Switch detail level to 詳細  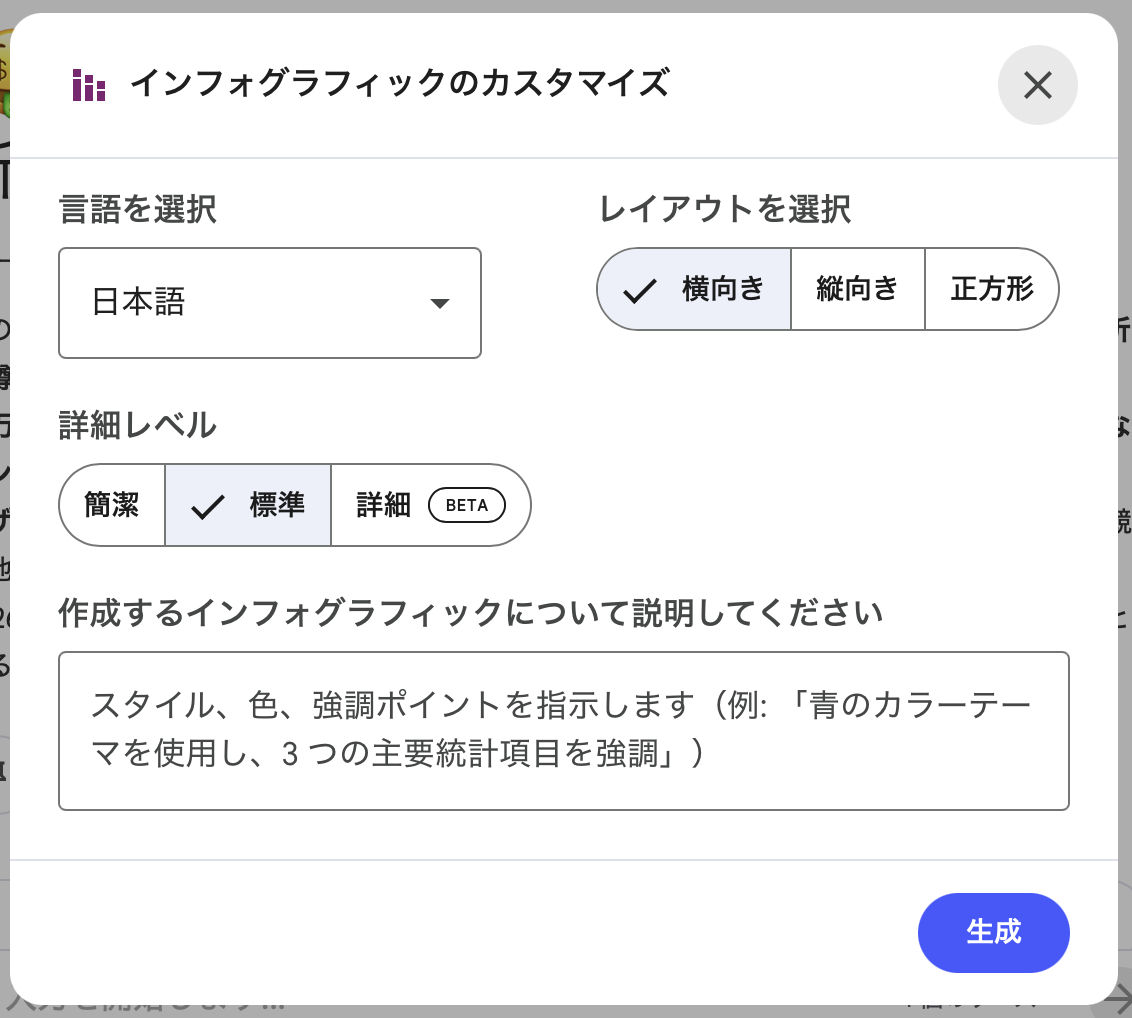(384, 506)
